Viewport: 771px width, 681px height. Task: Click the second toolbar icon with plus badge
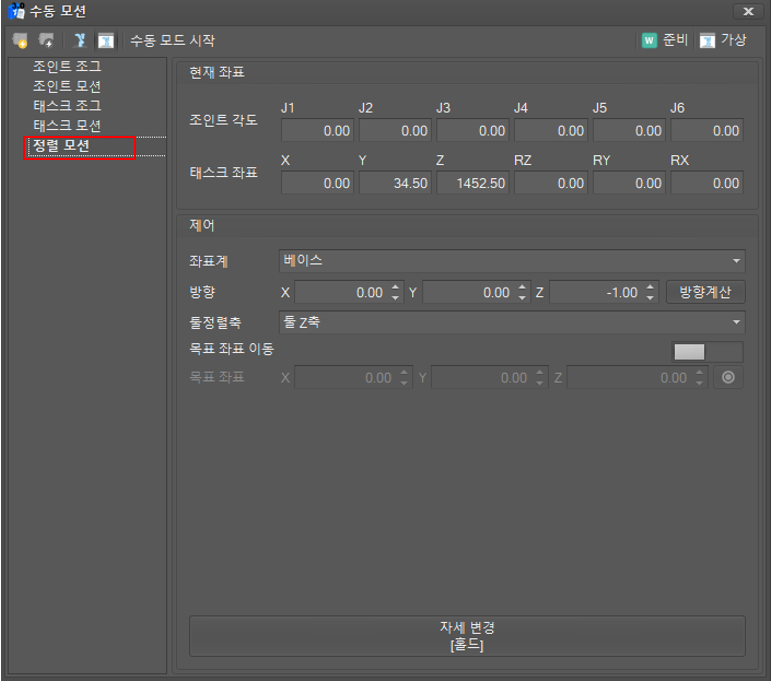tap(46, 41)
